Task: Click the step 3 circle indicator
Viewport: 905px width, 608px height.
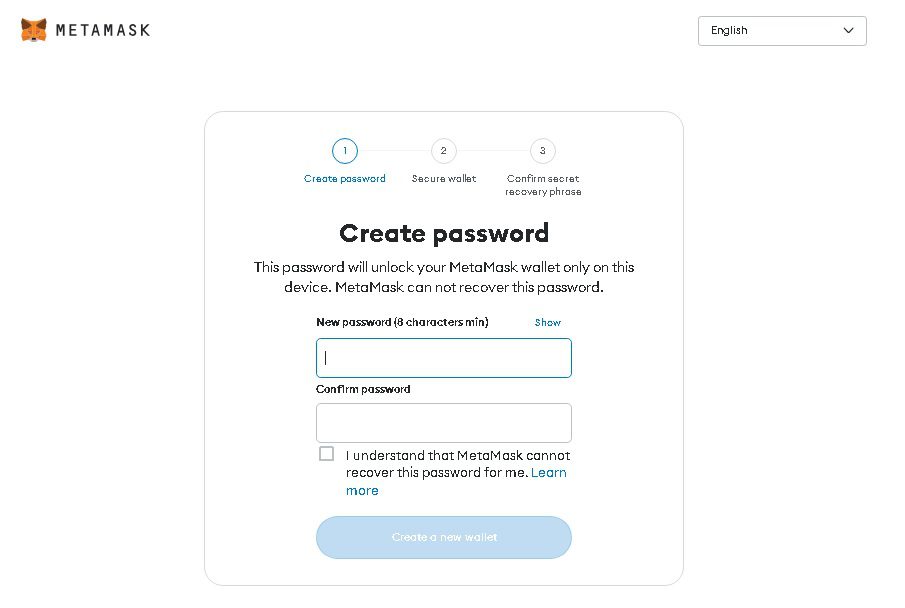Action: click(542, 151)
